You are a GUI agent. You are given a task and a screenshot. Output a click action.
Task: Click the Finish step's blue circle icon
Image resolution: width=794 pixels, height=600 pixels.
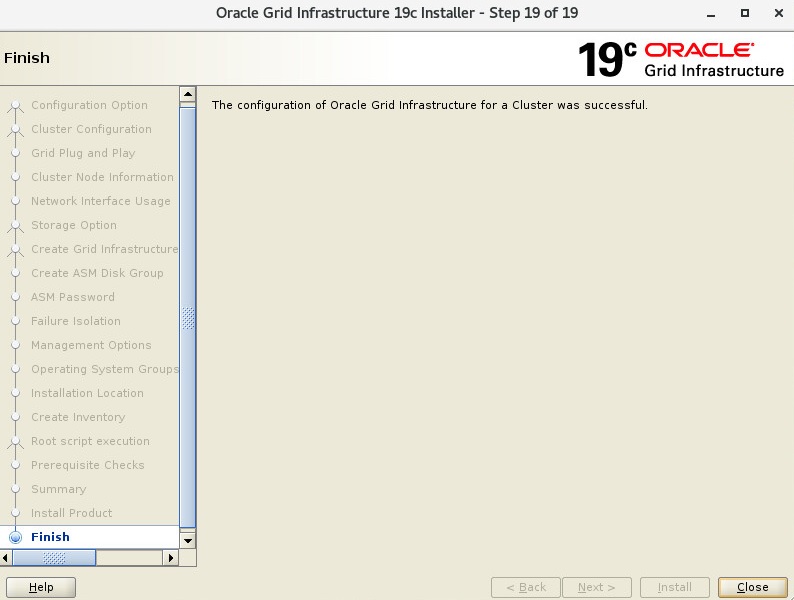16,537
